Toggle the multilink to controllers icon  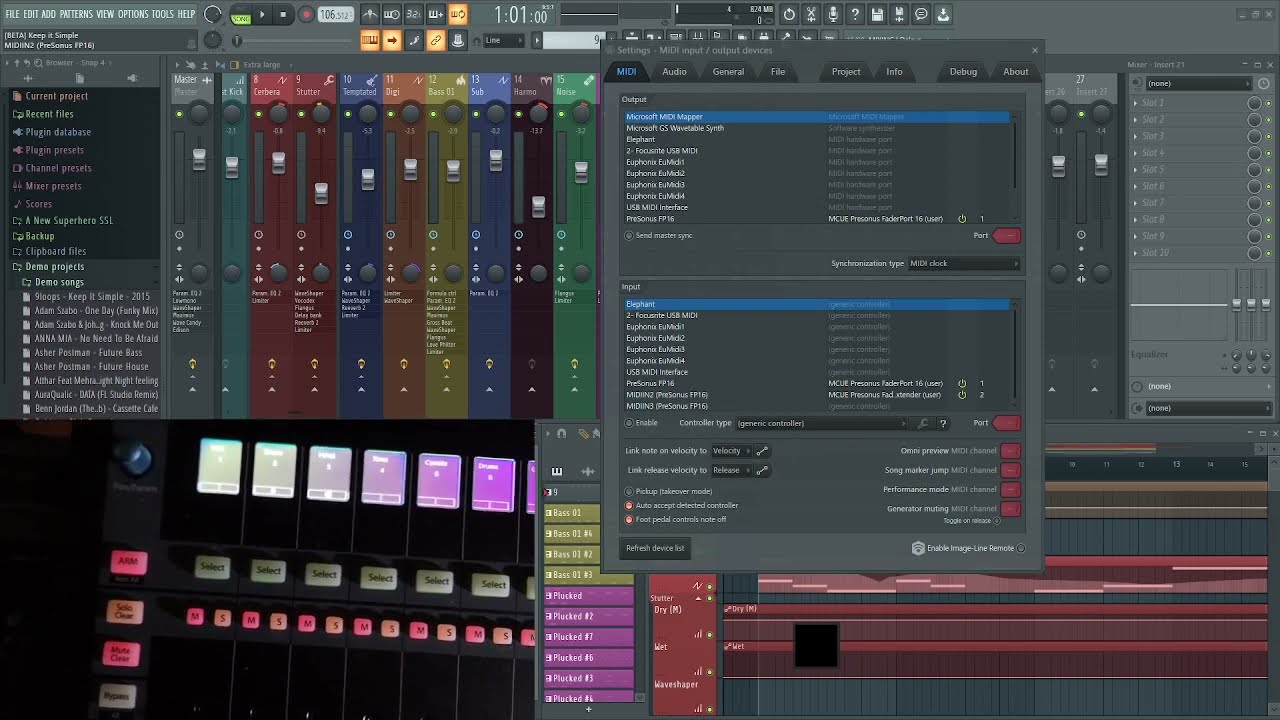pyautogui.click(x=436, y=41)
